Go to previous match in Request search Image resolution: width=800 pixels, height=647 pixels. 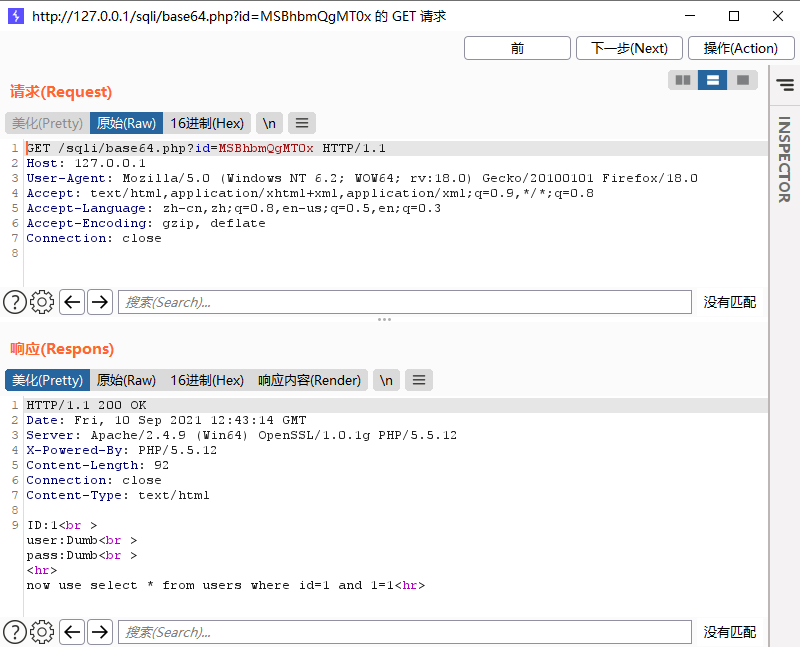coord(72,302)
